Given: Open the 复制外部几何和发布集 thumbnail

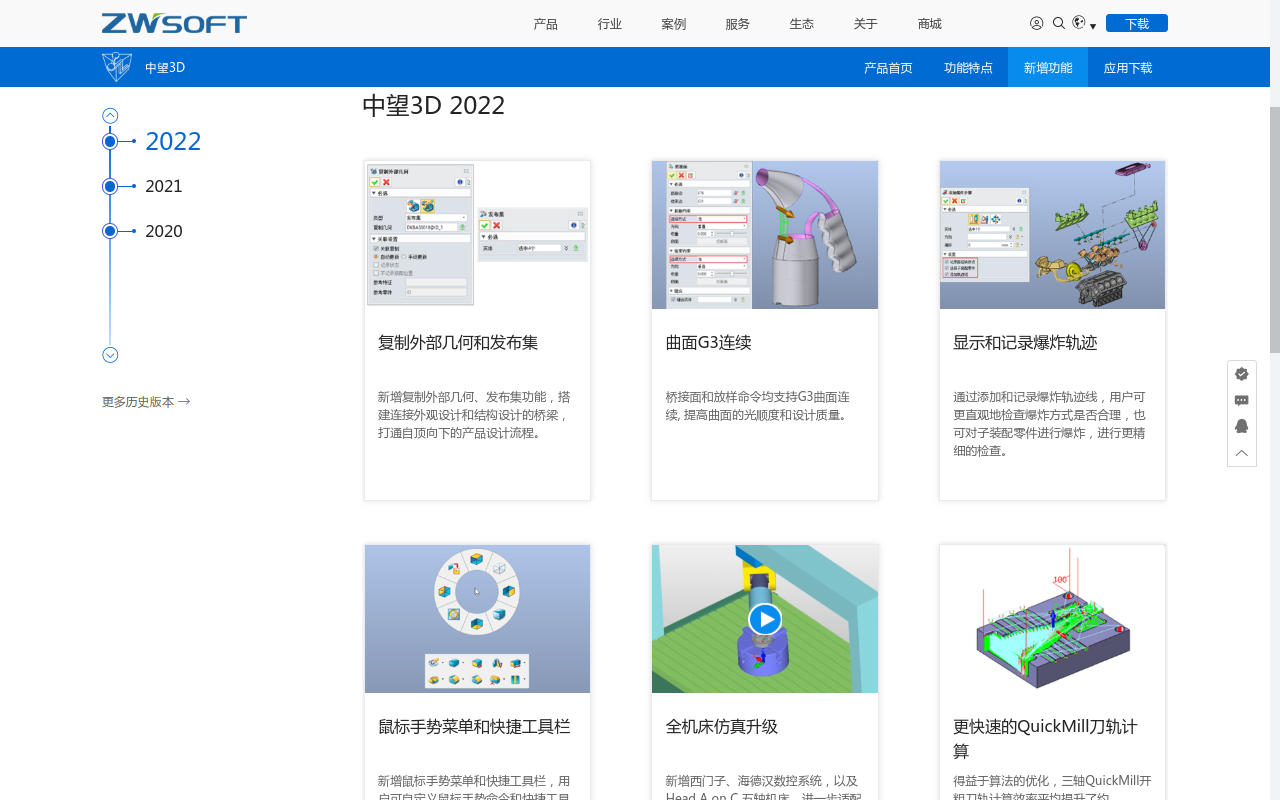Looking at the screenshot, I should 478,235.
